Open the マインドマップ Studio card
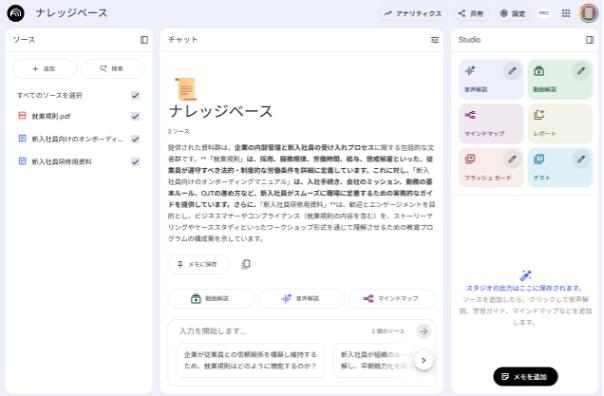The width and height of the screenshot is (604, 396). [491, 124]
